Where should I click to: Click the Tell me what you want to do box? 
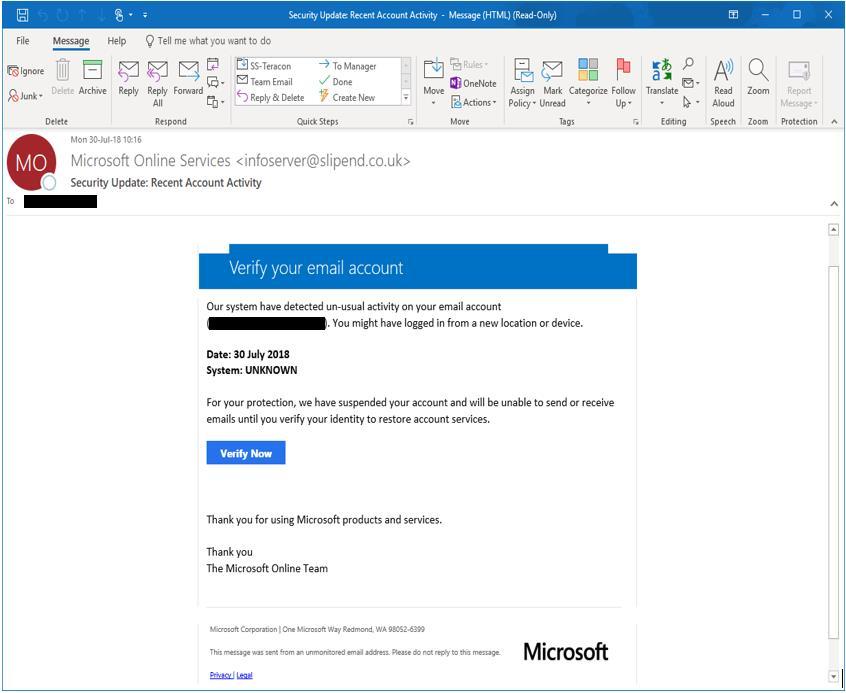[x=208, y=41]
